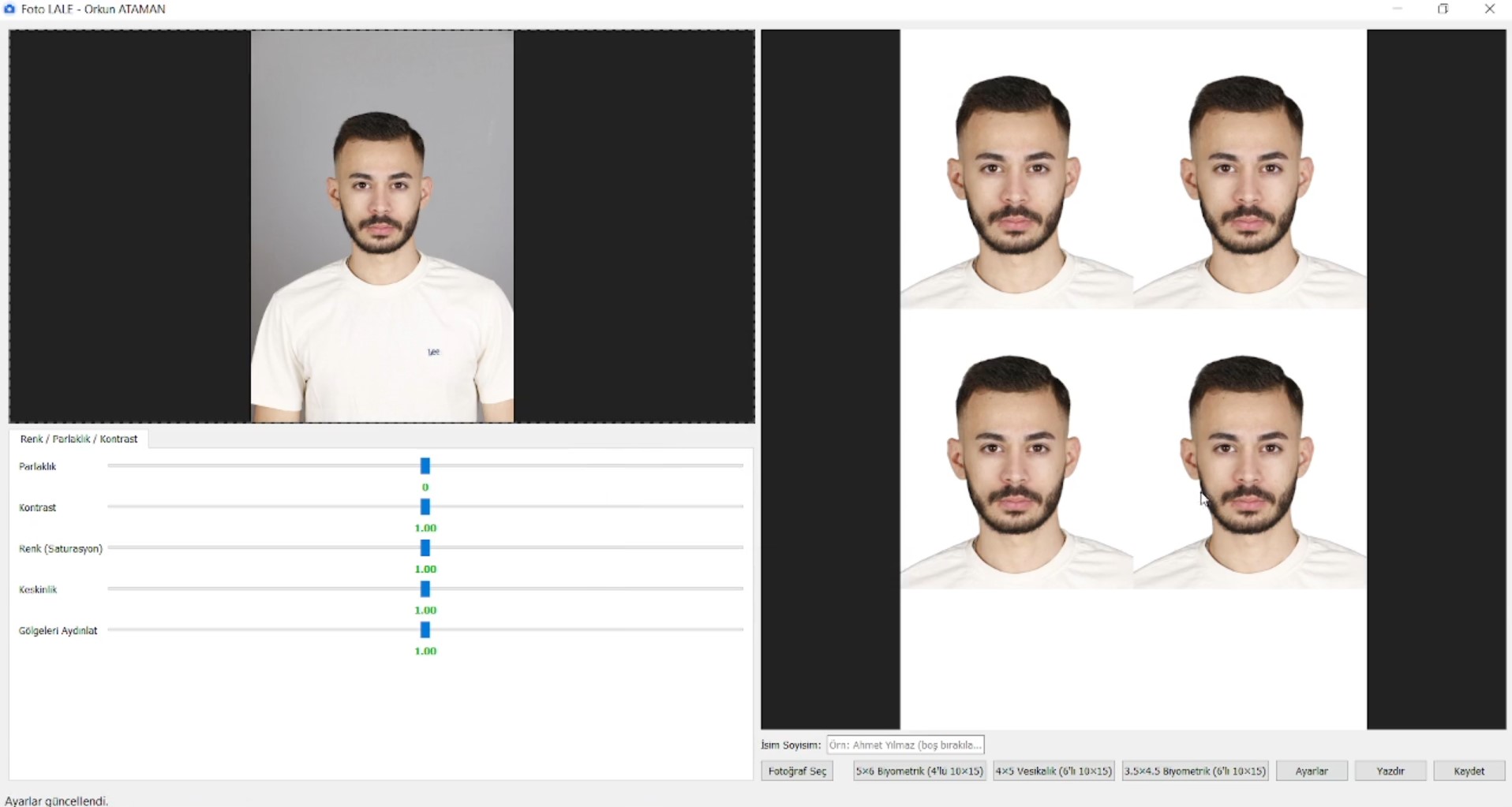Save the layout with Kaydet
The height and width of the screenshot is (807, 1512).
pos(1469,771)
